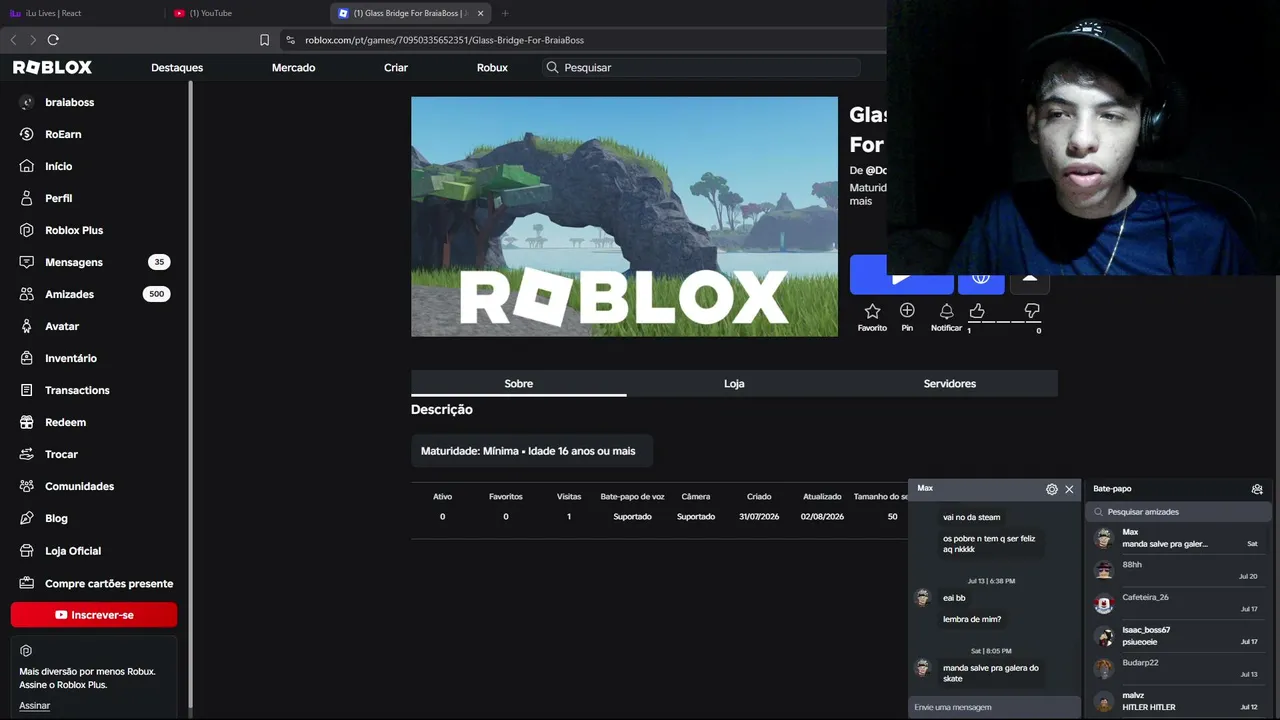Open the malvz conversation

pos(1179,701)
